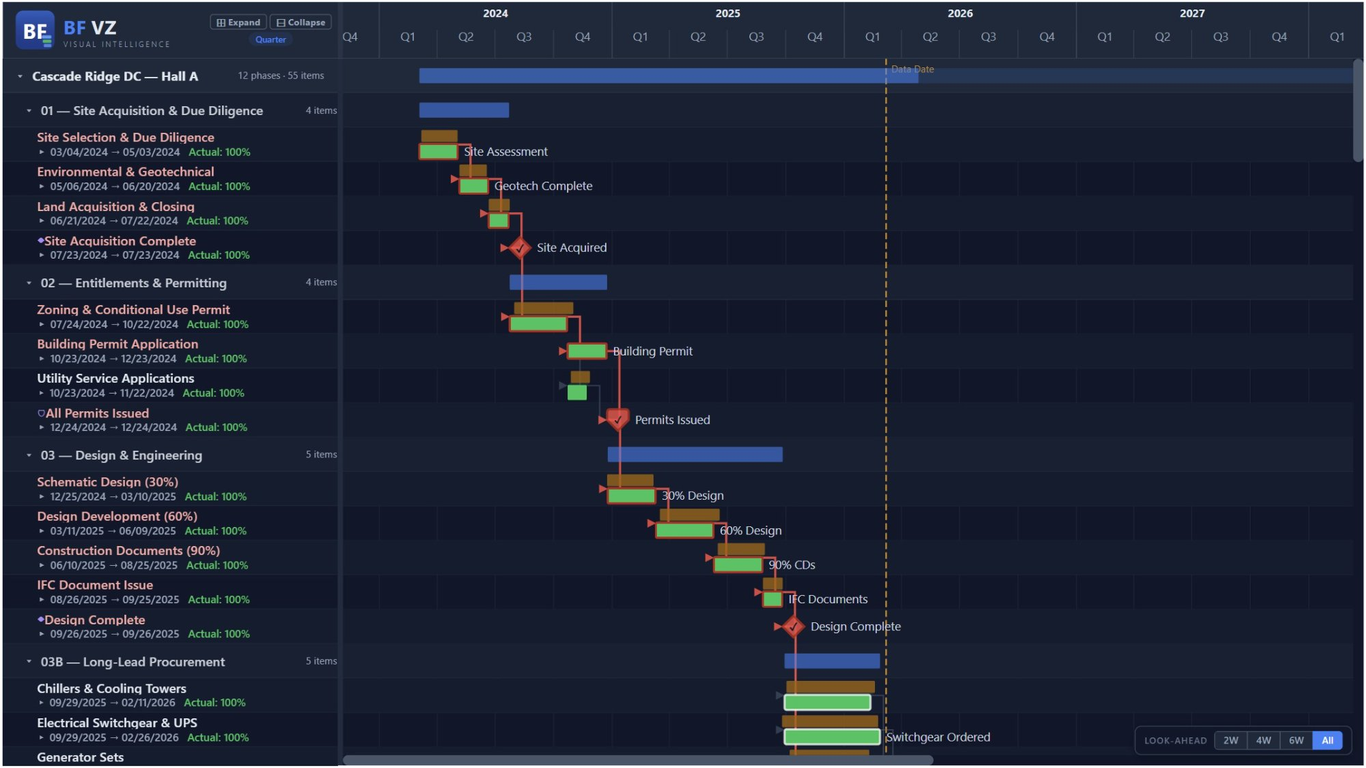
Task: Toggle the 6W look-ahead filter
Action: pos(1296,740)
